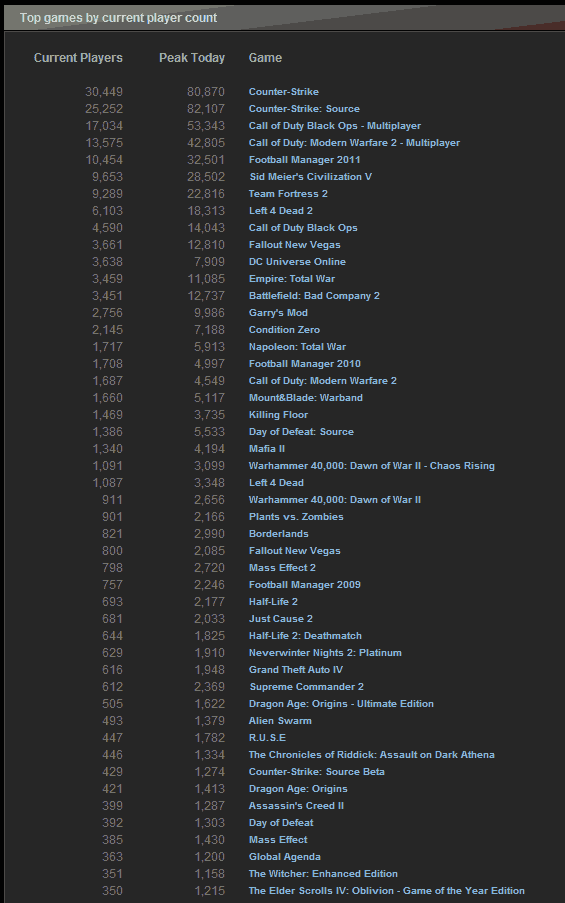Click the Football Manager 2009 link
This screenshot has width=565, height=903.
305,585
